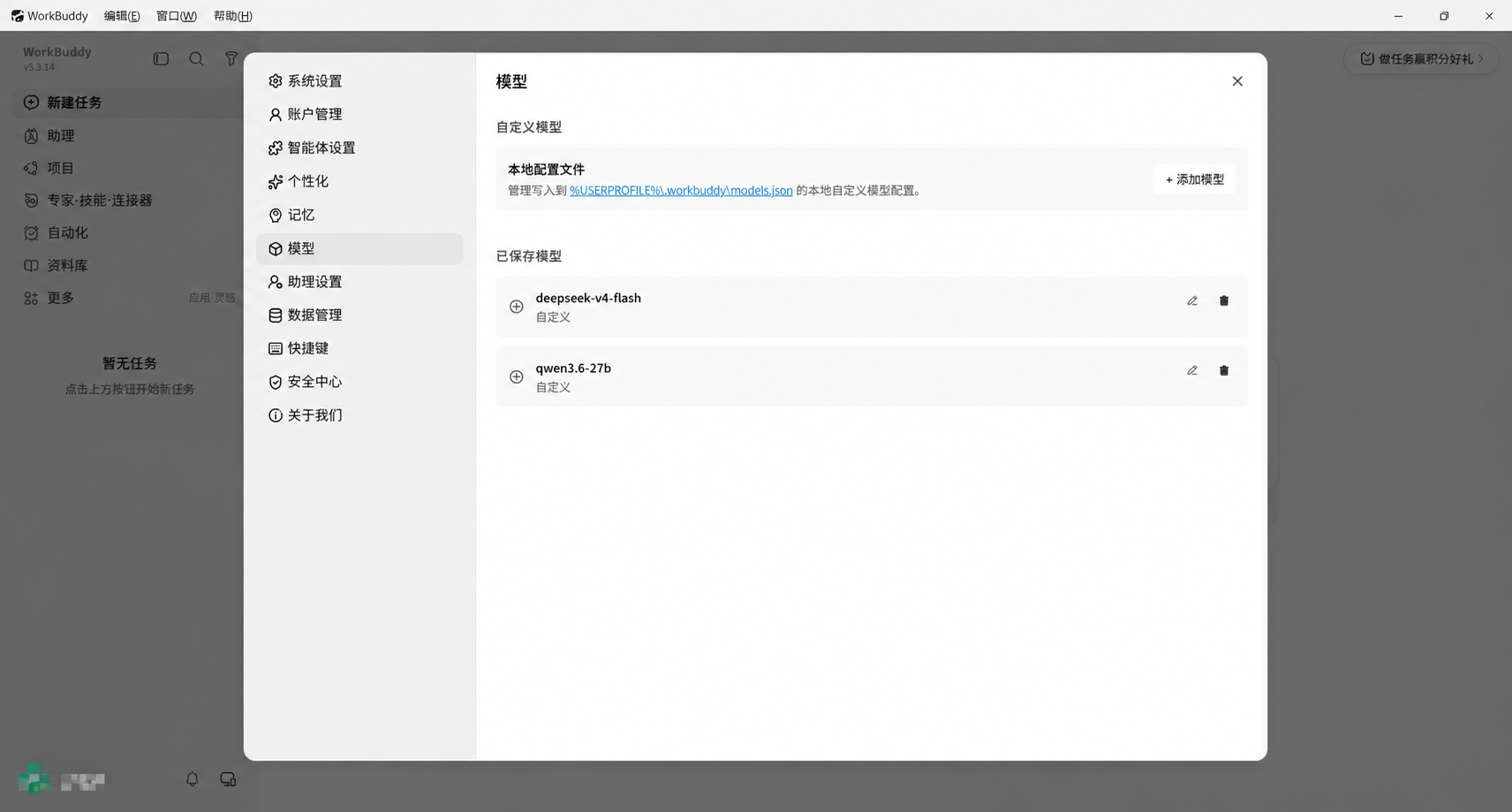Open 账户管理 settings section
1512x812 pixels.
pyautogui.click(x=359, y=114)
